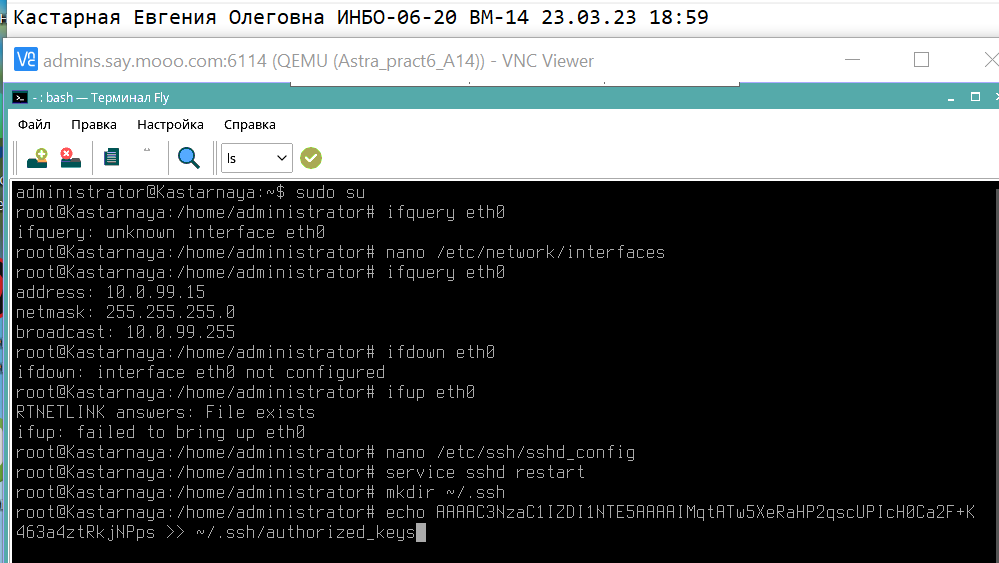
Task: Click the 'service sshd restart' command
Action: (485, 472)
